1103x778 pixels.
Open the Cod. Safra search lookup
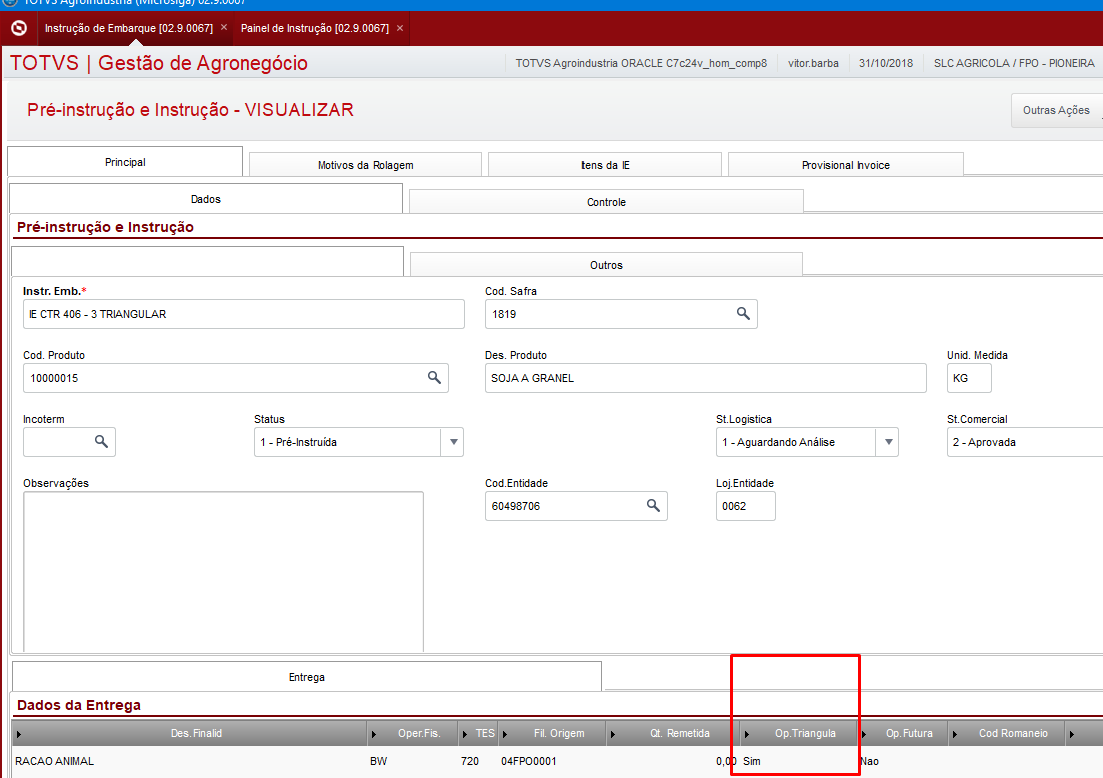click(x=743, y=314)
